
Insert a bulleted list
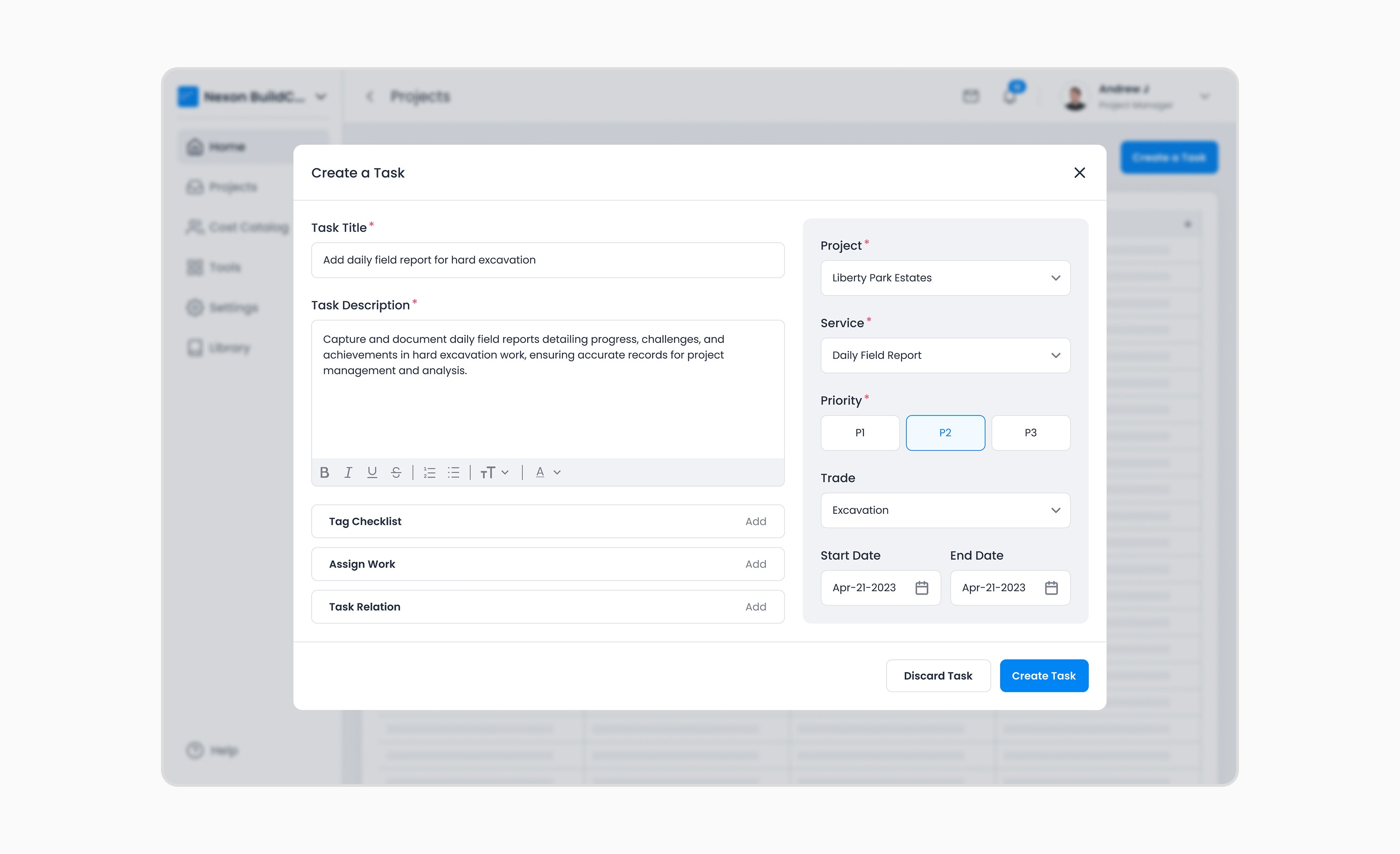click(454, 472)
